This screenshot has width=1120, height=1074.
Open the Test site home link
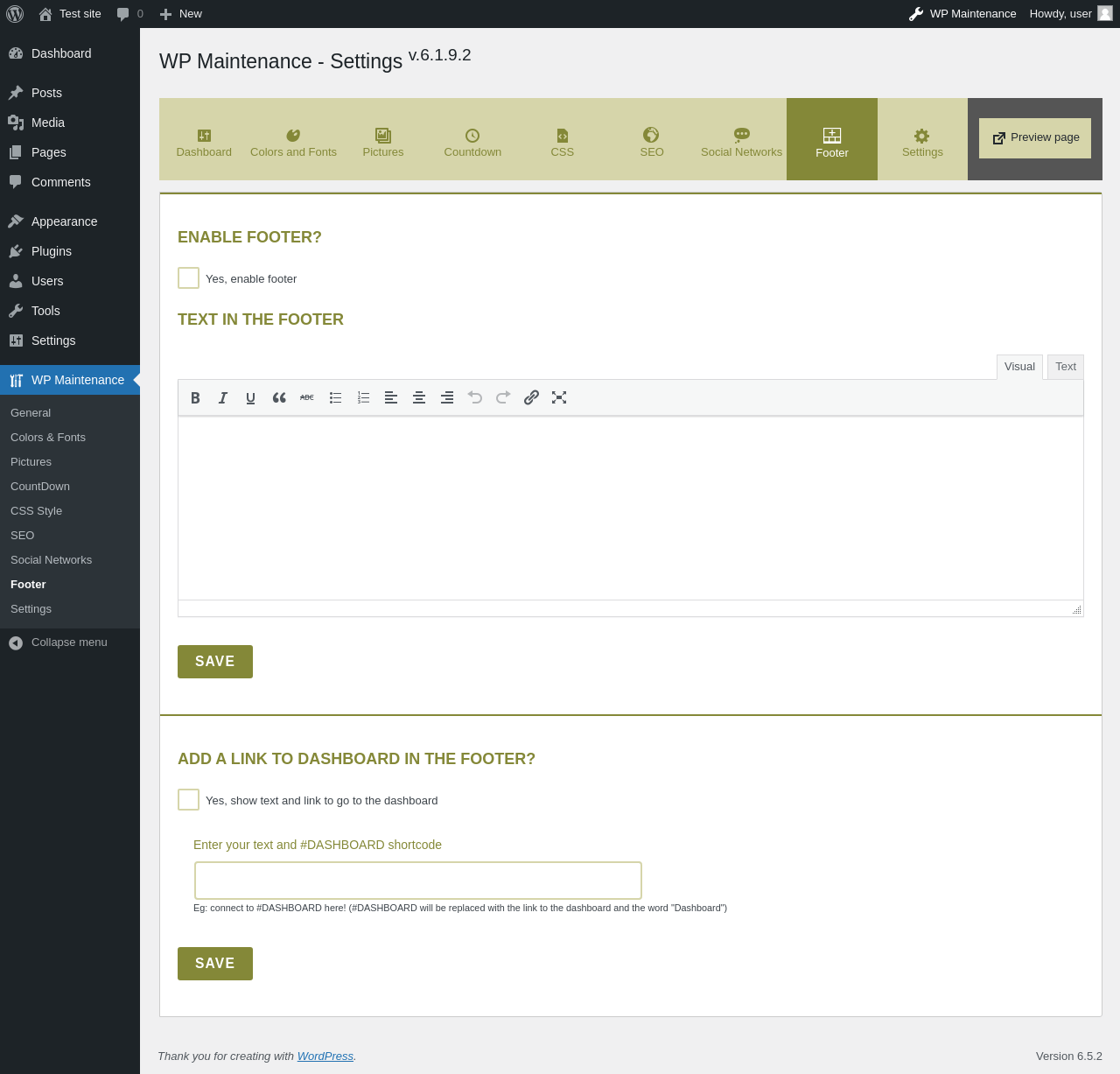tap(70, 14)
